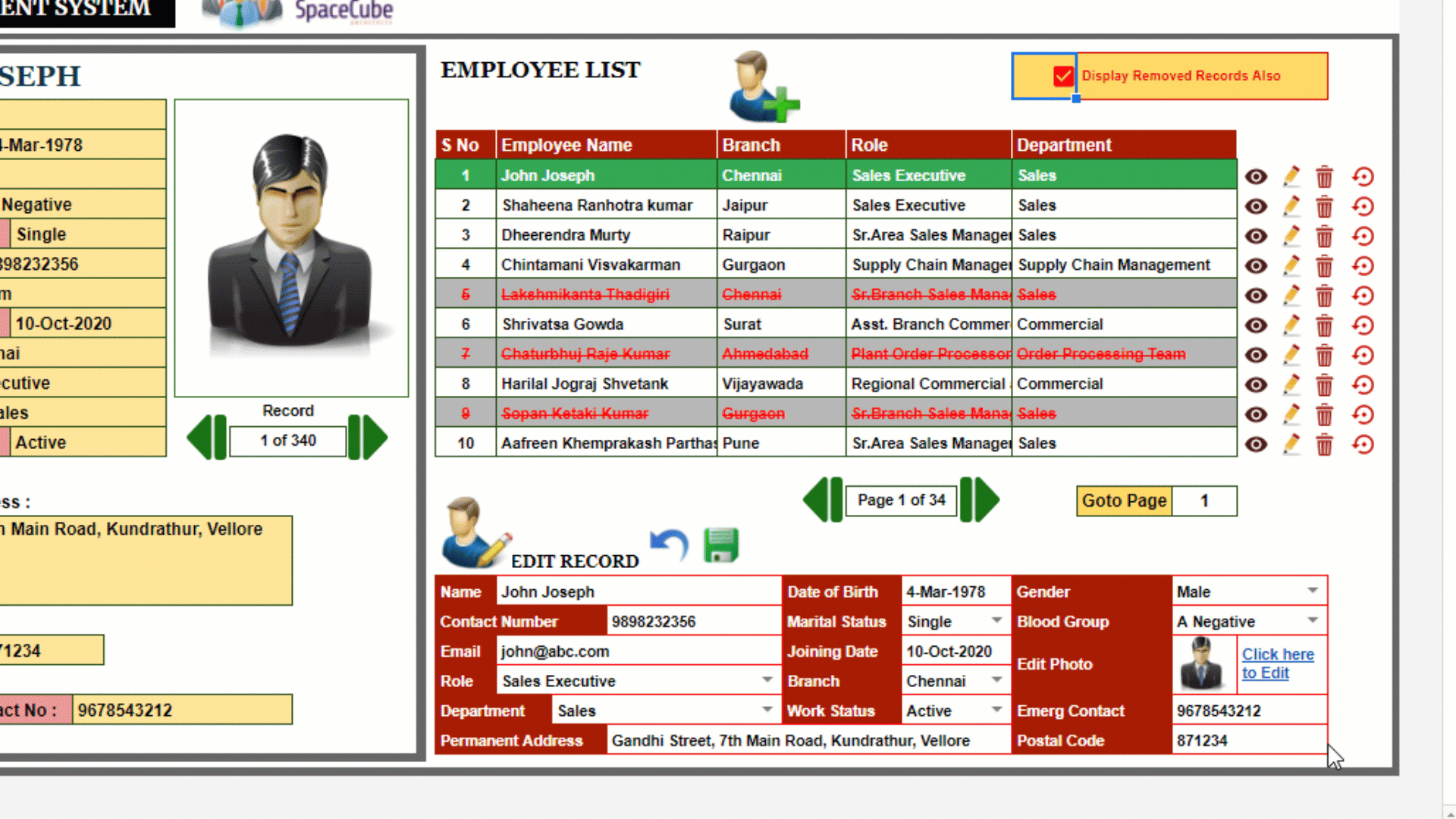Click the Goto Page number input field

click(x=1204, y=500)
